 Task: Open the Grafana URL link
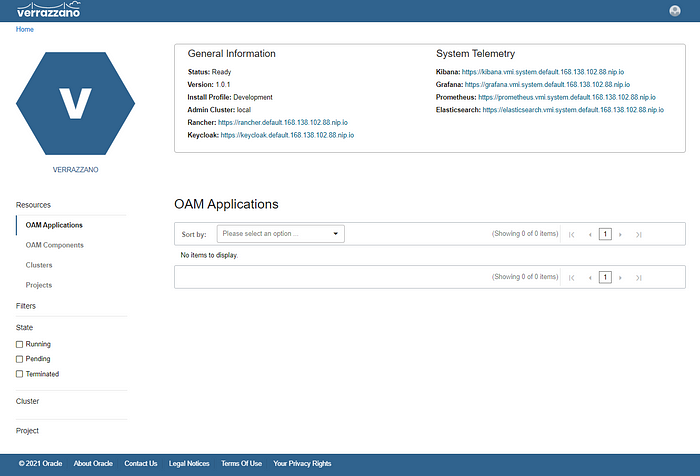pos(547,84)
